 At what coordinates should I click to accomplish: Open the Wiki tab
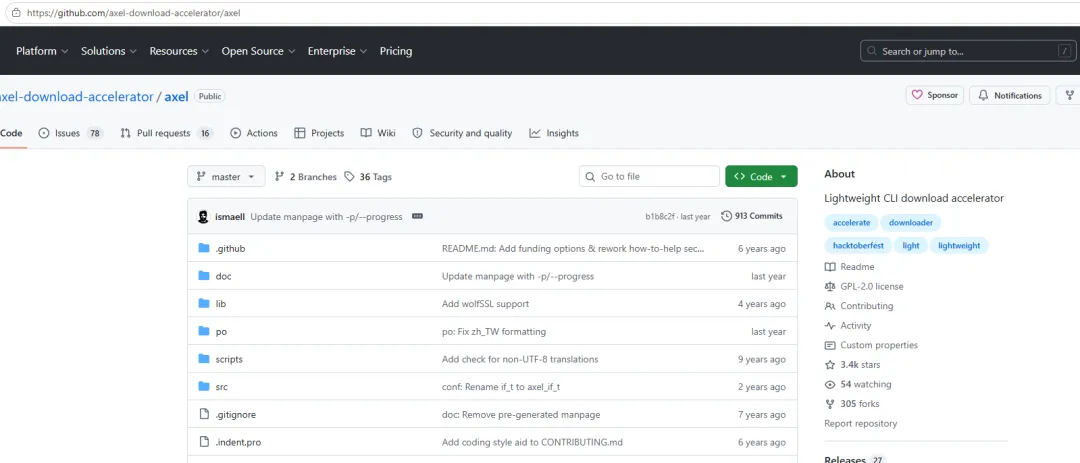[x=378, y=133]
